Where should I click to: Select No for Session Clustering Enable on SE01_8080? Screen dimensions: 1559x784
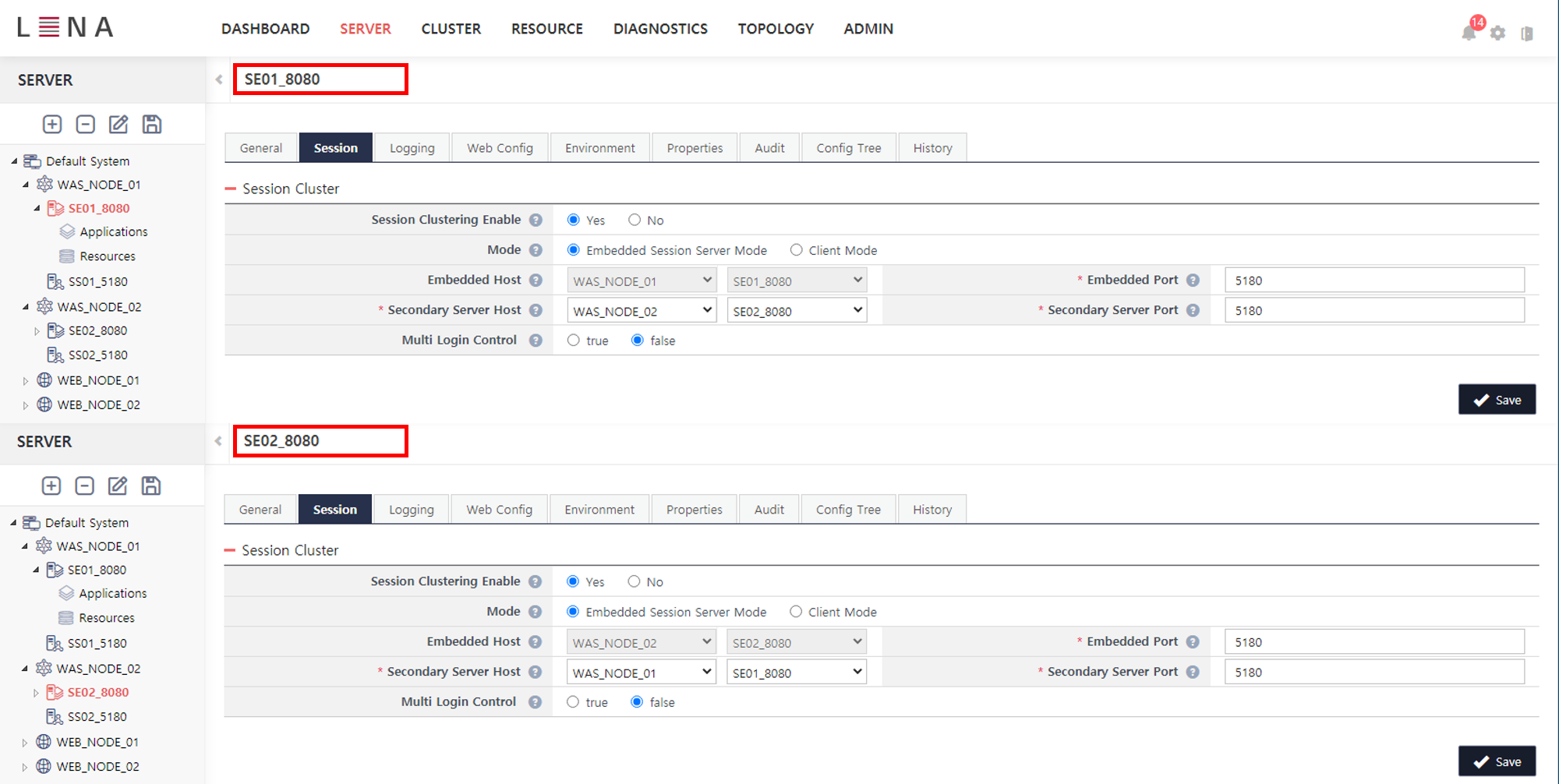[635, 221]
